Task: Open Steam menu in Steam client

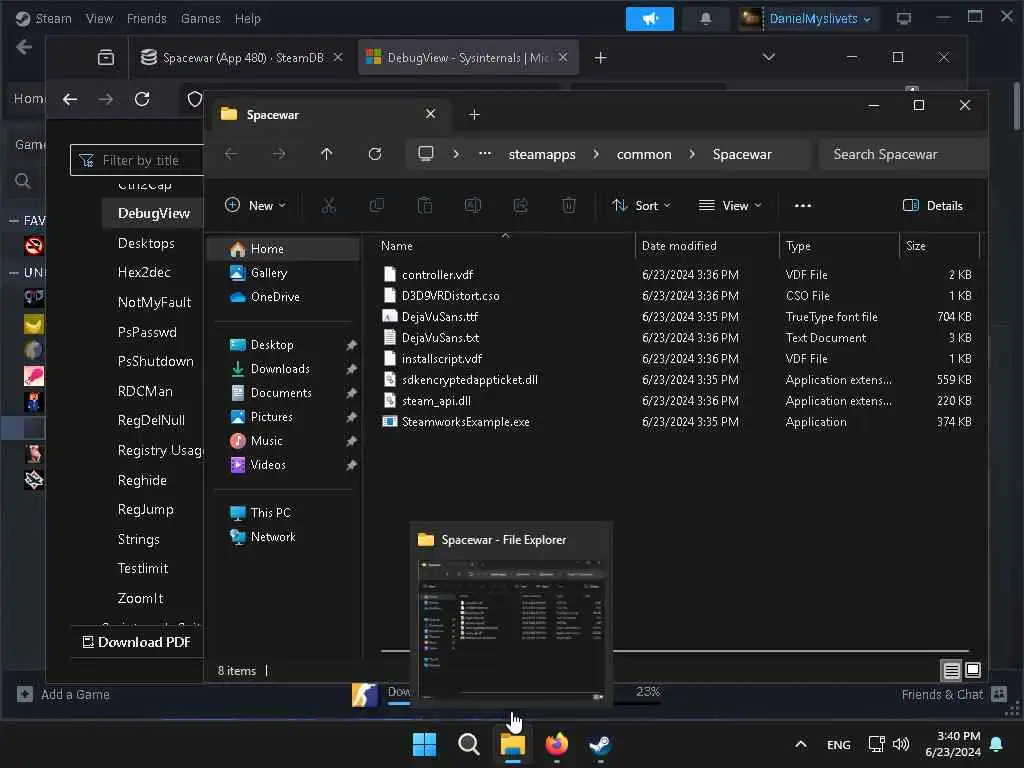Action: pyautogui.click(x=43, y=19)
